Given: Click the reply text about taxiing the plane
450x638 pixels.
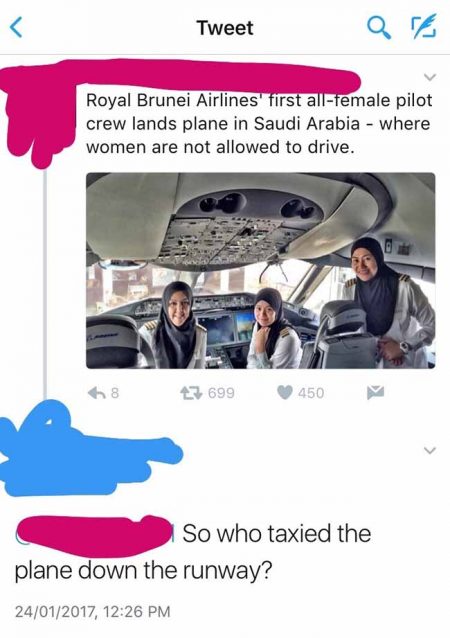Looking at the screenshot, I should point(193,551).
